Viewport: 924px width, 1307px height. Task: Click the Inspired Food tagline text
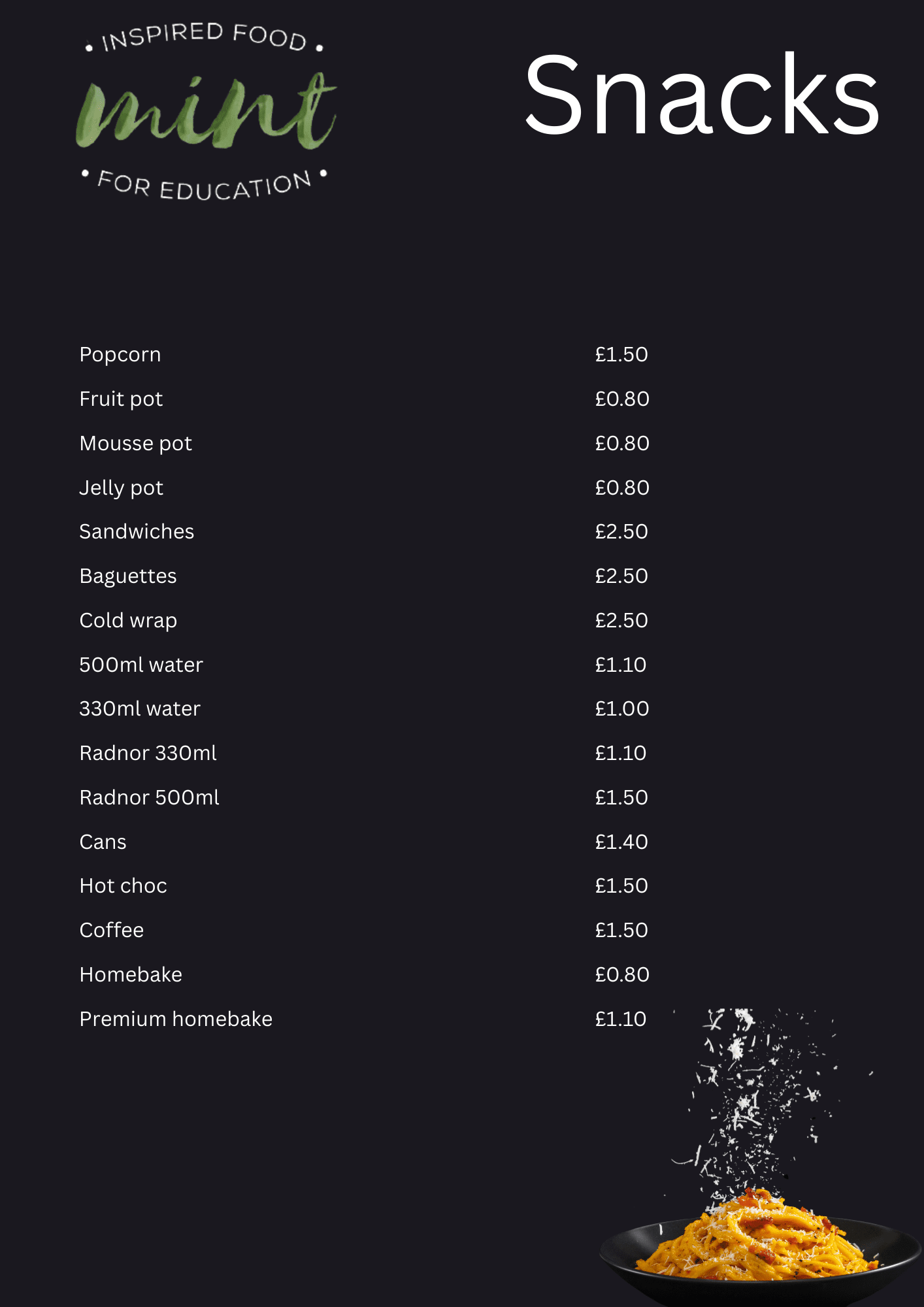point(205,37)
